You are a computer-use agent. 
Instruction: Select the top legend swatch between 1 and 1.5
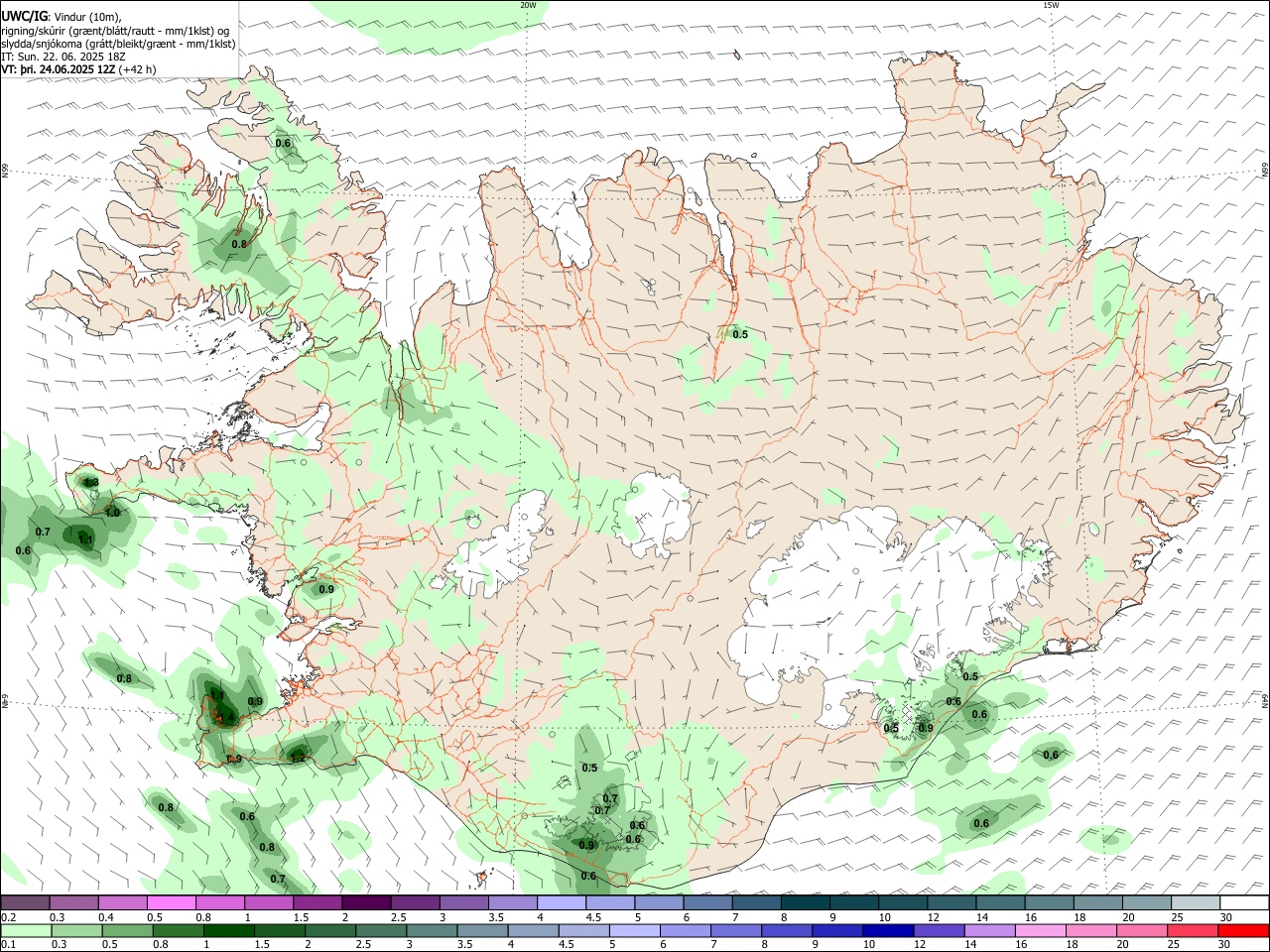pos(268,902)
